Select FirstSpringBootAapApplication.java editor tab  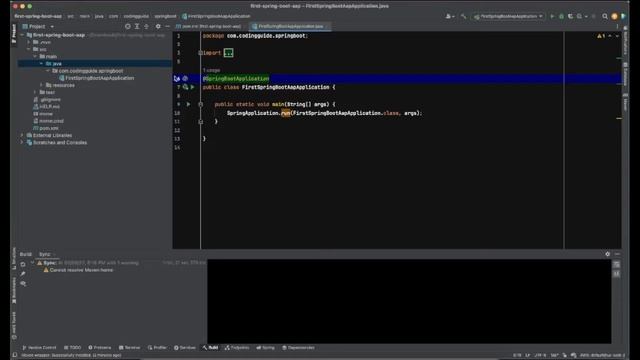[x=290, y=26]
